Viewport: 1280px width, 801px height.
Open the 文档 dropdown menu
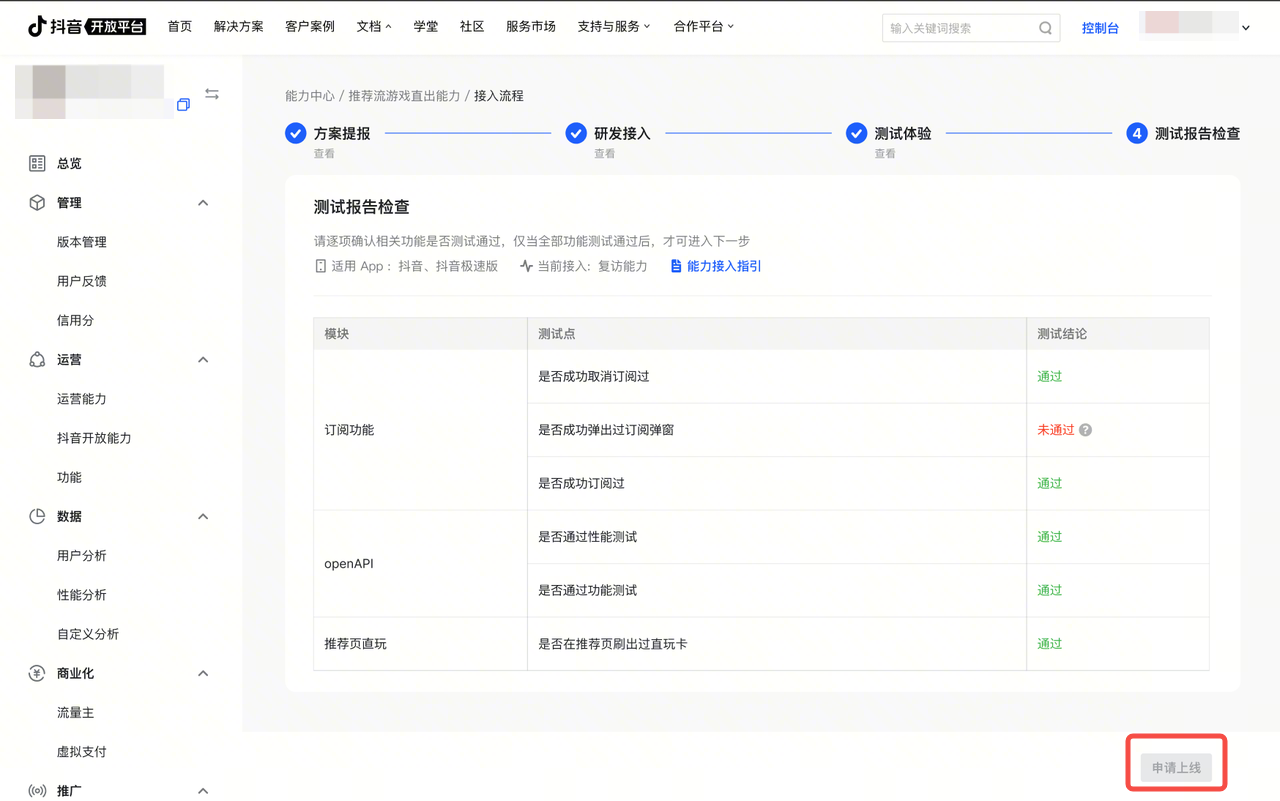coord(374,27)
